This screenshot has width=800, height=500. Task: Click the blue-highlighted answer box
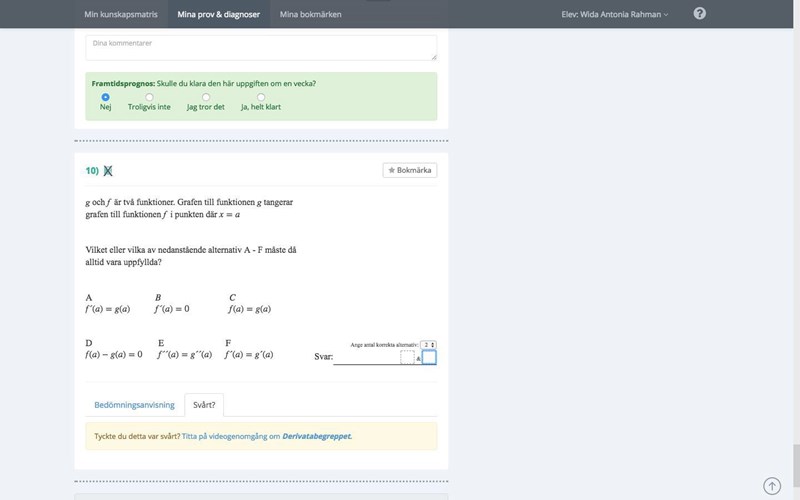[x=429, y=357]
